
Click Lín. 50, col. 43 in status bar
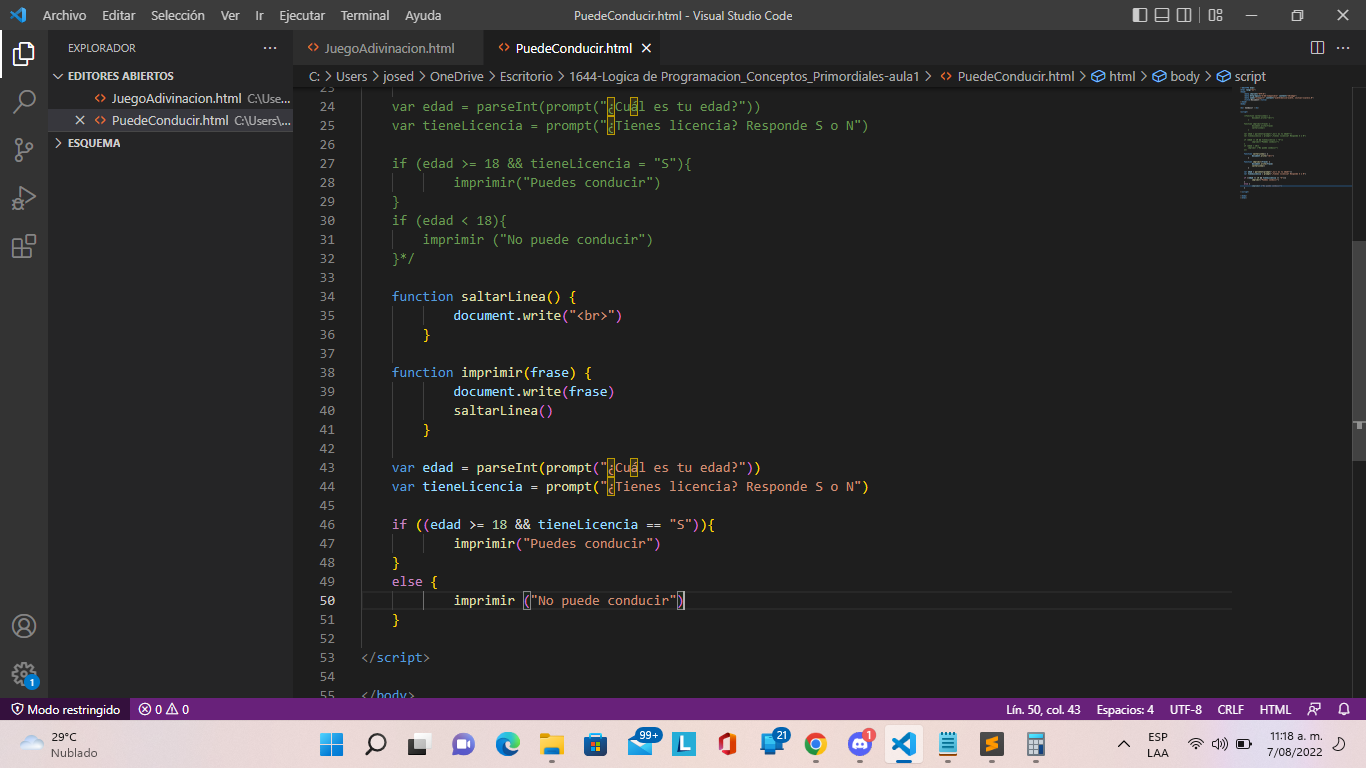[1043, 709]
